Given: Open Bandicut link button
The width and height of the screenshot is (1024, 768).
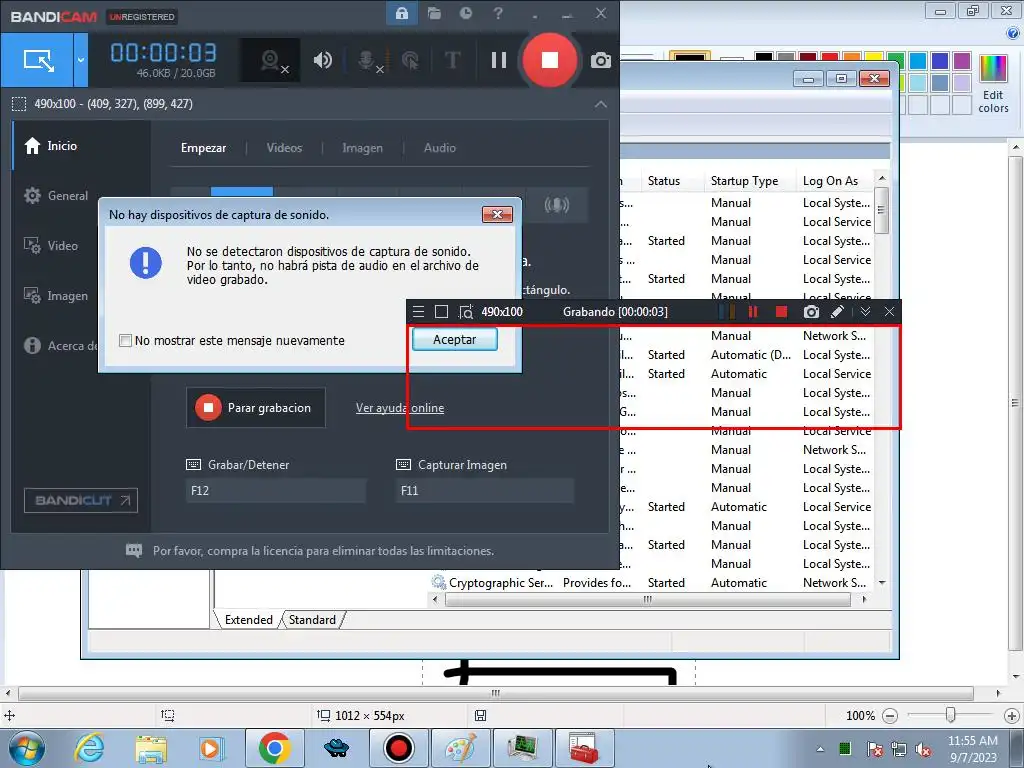Looking at the screenshot, I should coord(81,500).
